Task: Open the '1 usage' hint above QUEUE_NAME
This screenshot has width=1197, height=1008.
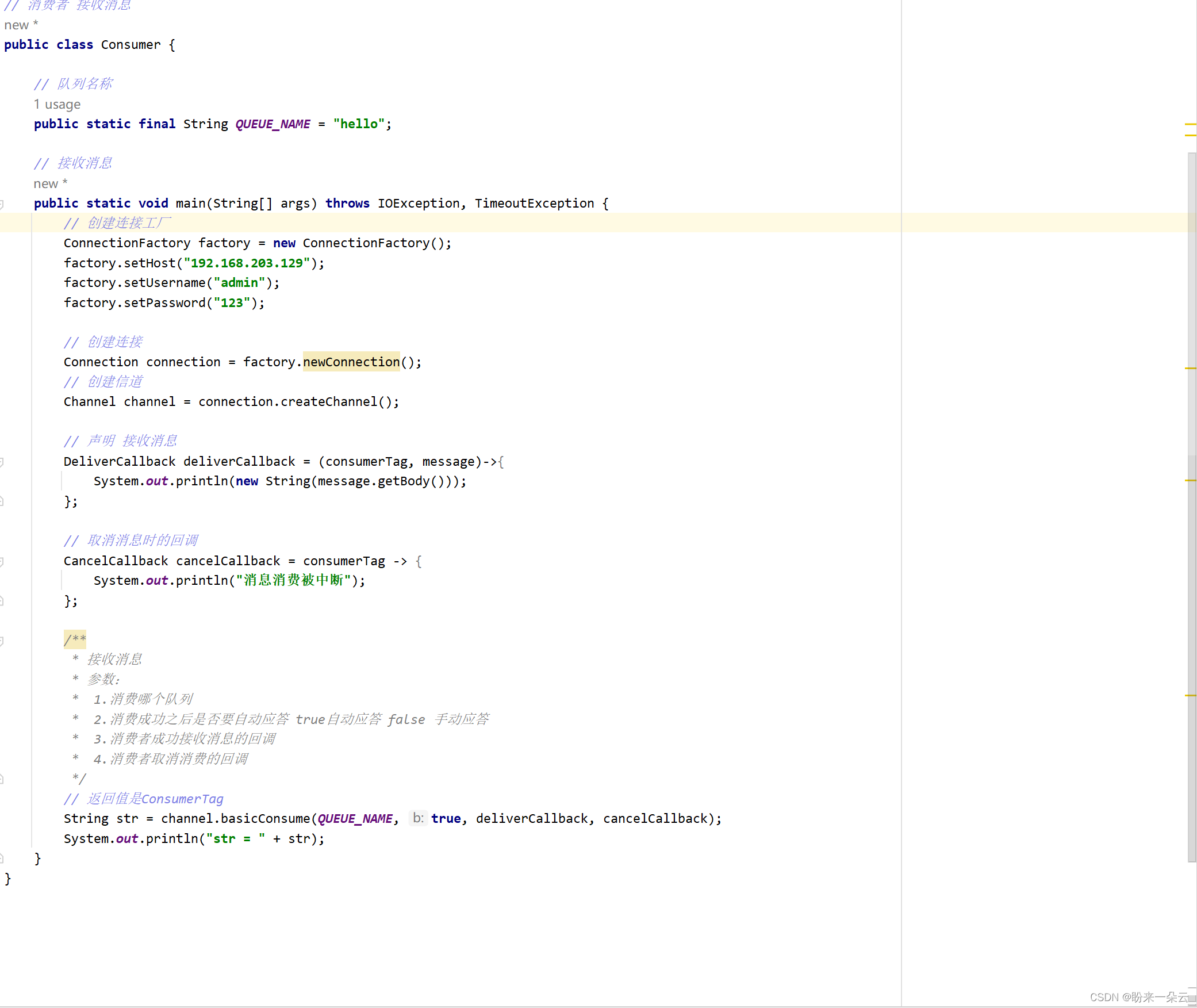Action: click(x=57, y=104)
